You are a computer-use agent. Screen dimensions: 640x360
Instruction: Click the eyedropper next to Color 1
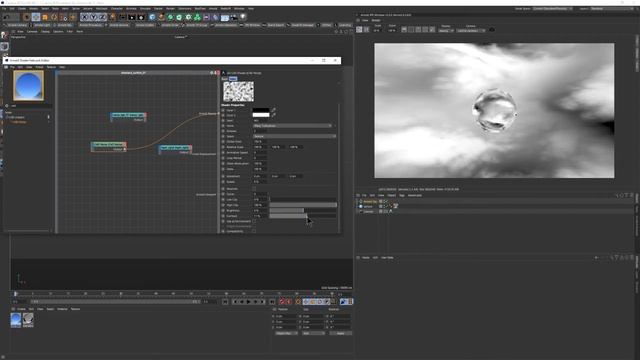tap(273, 110)
